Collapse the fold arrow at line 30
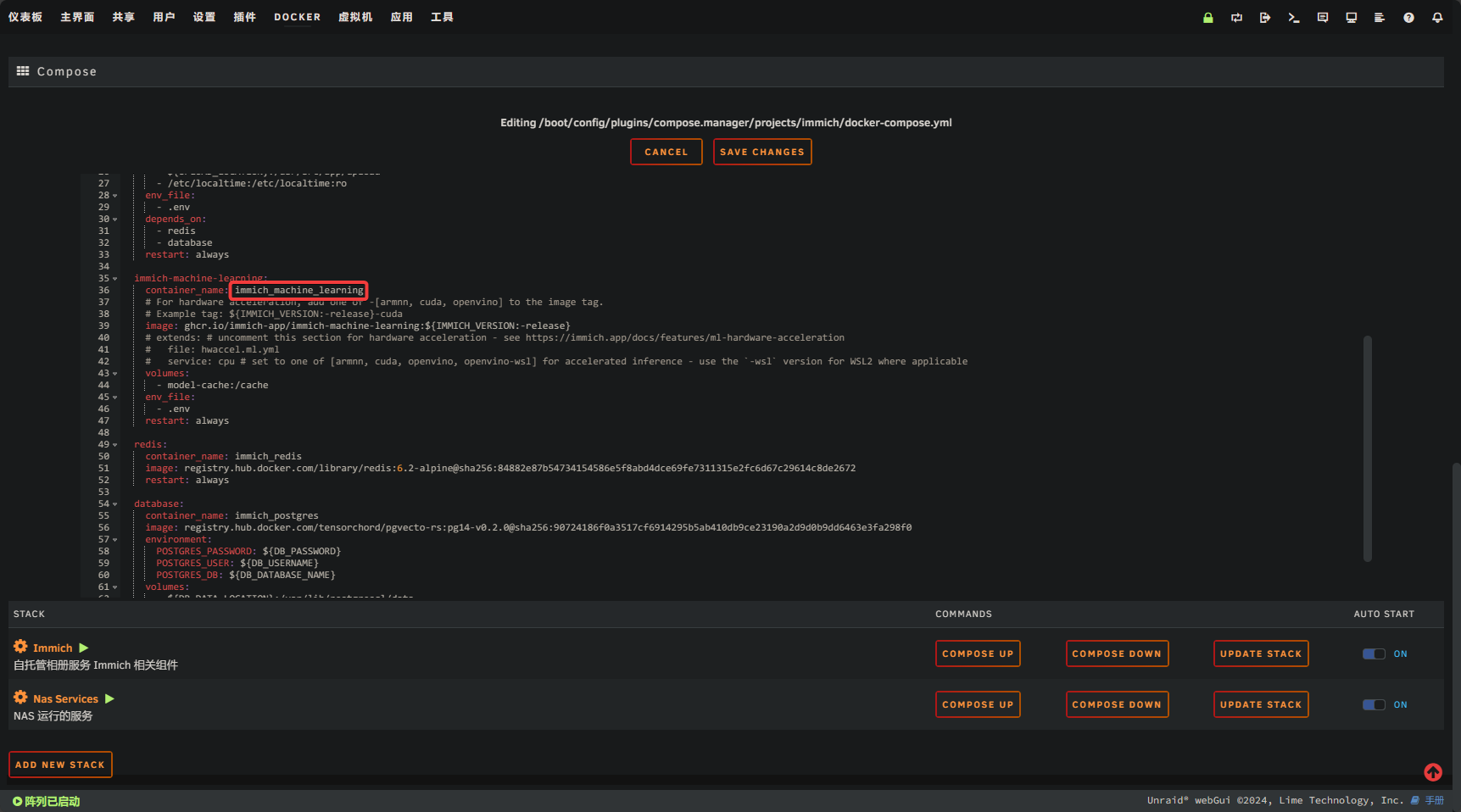Viewport: 1461px width, 812px height. [115, 220]
